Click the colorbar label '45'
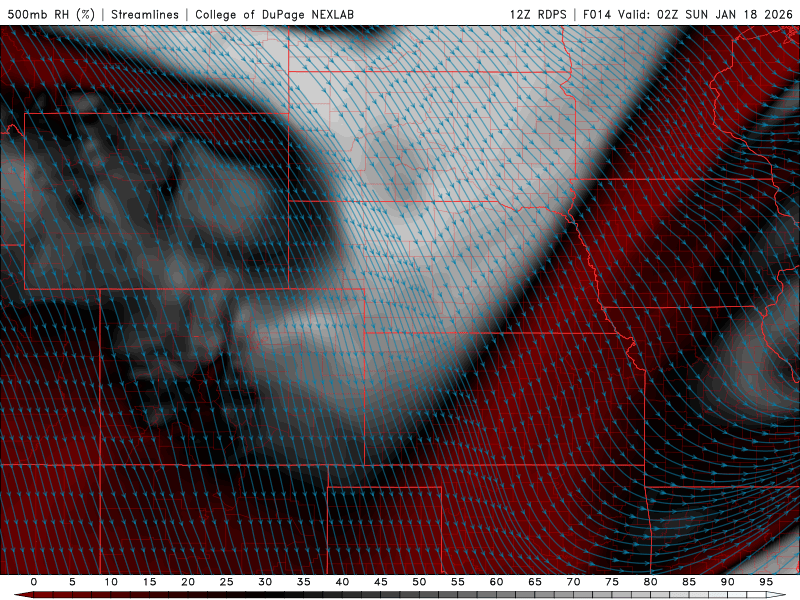Image resolution: width=800 pixels, height=600 pixels. (x=381, y=582)
